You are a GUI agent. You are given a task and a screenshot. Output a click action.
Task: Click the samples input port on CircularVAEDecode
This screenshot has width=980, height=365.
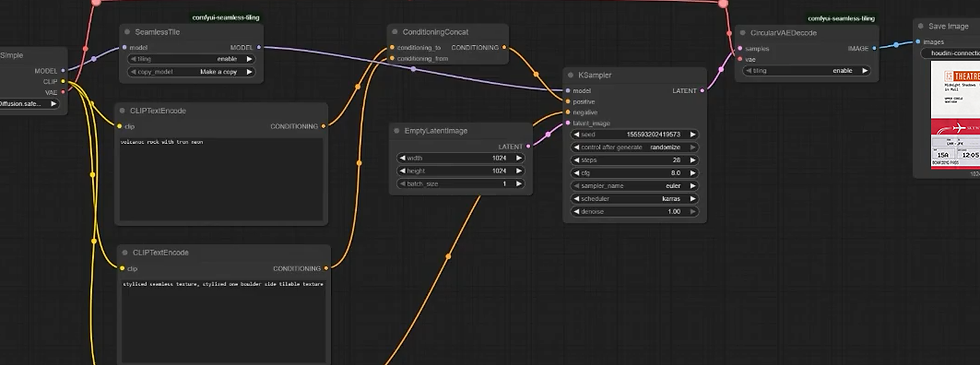740,48
